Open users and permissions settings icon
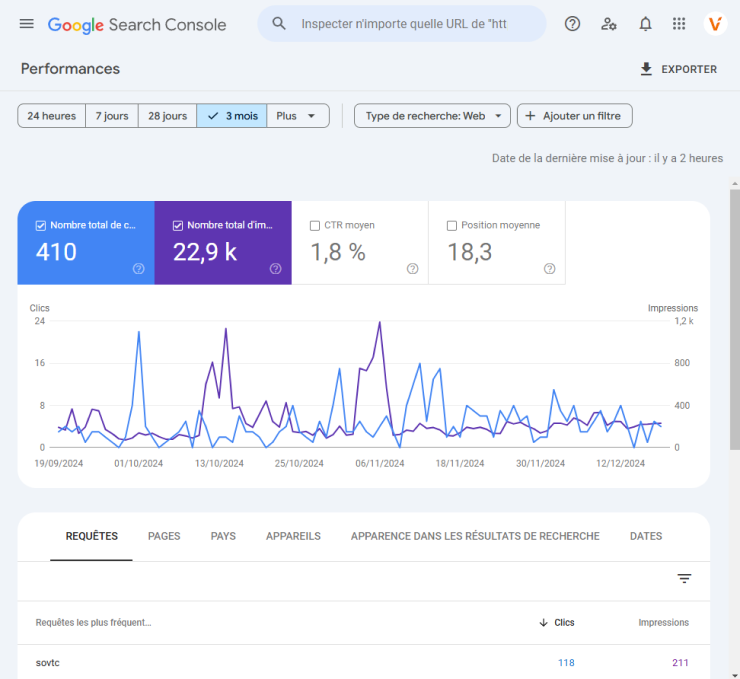The width and height of the screenshot is (740, 679). point(608,24)
